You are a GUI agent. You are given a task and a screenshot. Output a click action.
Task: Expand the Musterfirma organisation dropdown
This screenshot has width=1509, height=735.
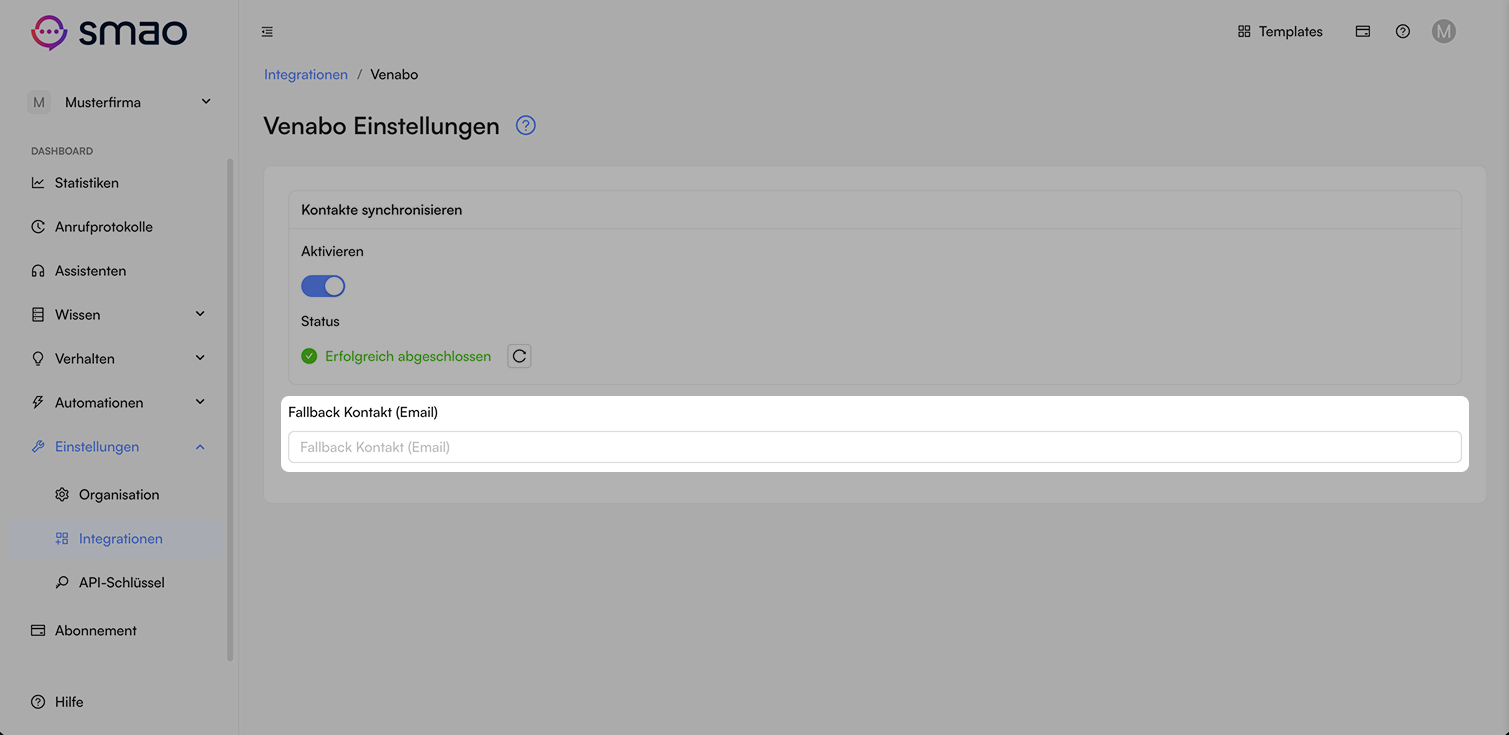(x=120, y=102)
